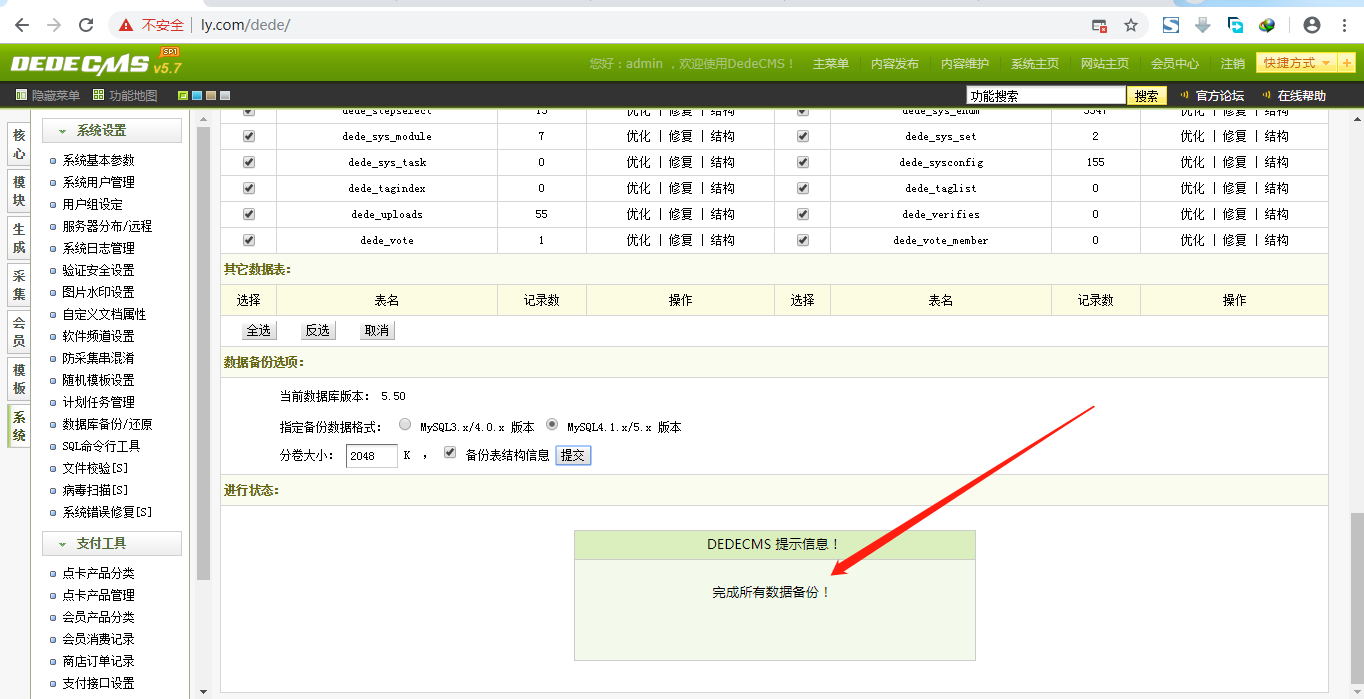Click the 提交 submit button

[x=573, y=455]
